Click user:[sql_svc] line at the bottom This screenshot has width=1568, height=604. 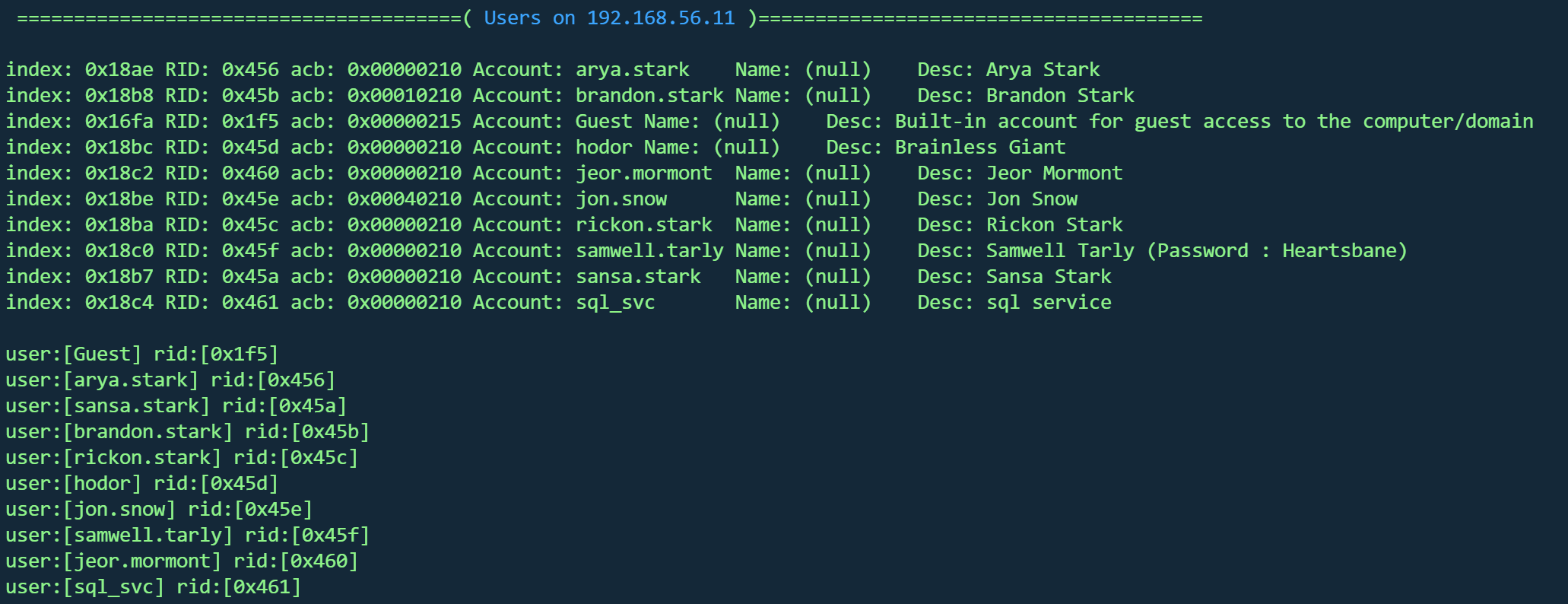pos(84,587)
